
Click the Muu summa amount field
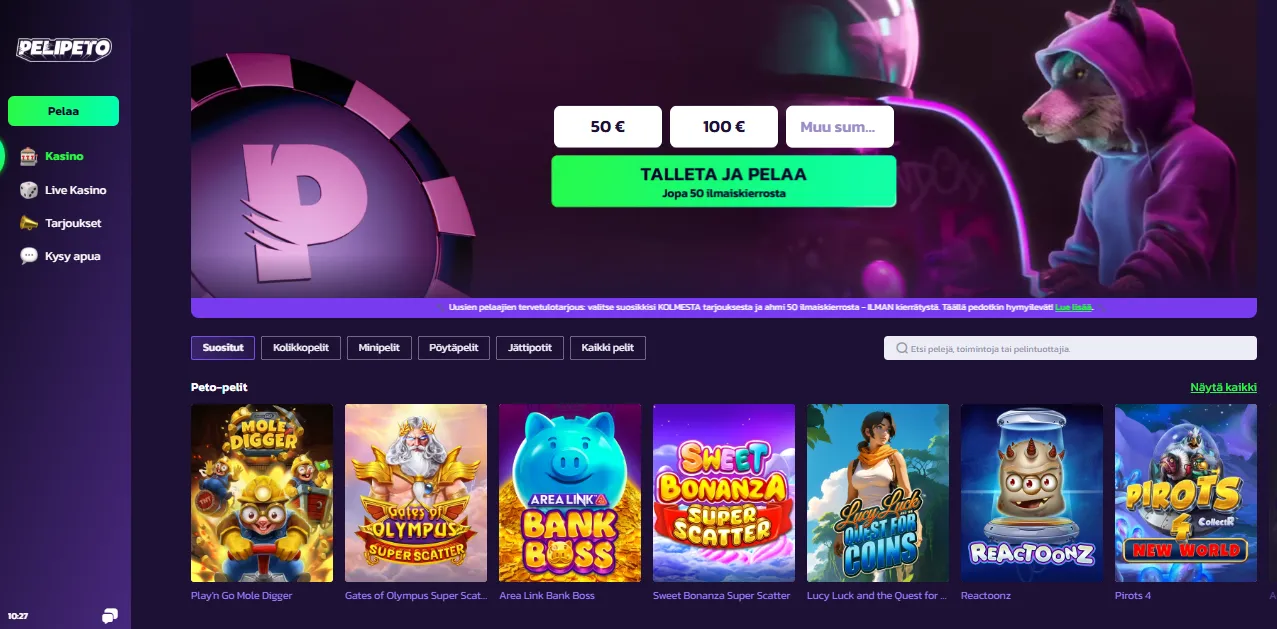[840, 127]
